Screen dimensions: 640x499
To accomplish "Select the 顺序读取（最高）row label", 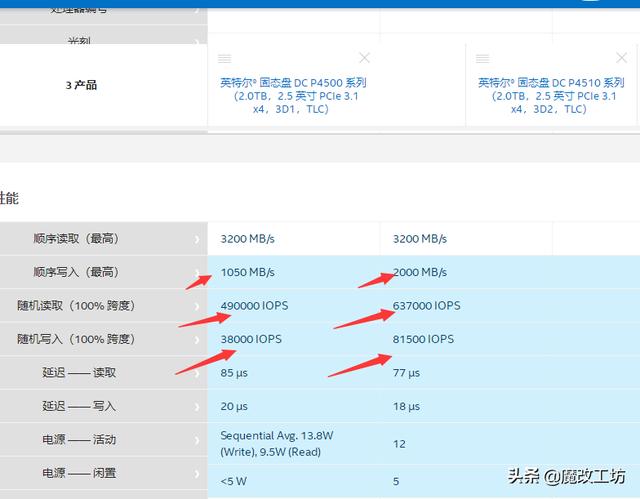I will tap(76, 239).
